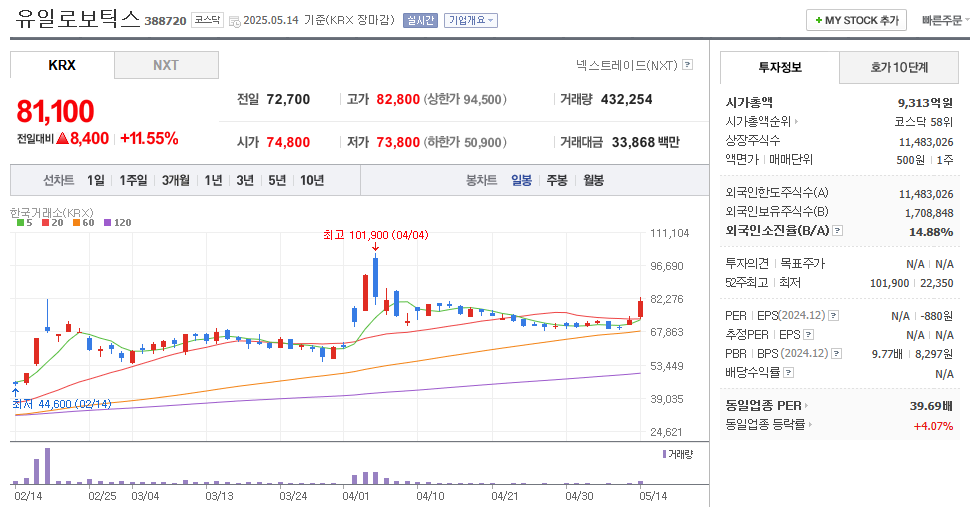The width and height of the screenshot is (975, 507).
Task: Follow the 동일업종 등락률 arrow link
Action: point(810,425)
